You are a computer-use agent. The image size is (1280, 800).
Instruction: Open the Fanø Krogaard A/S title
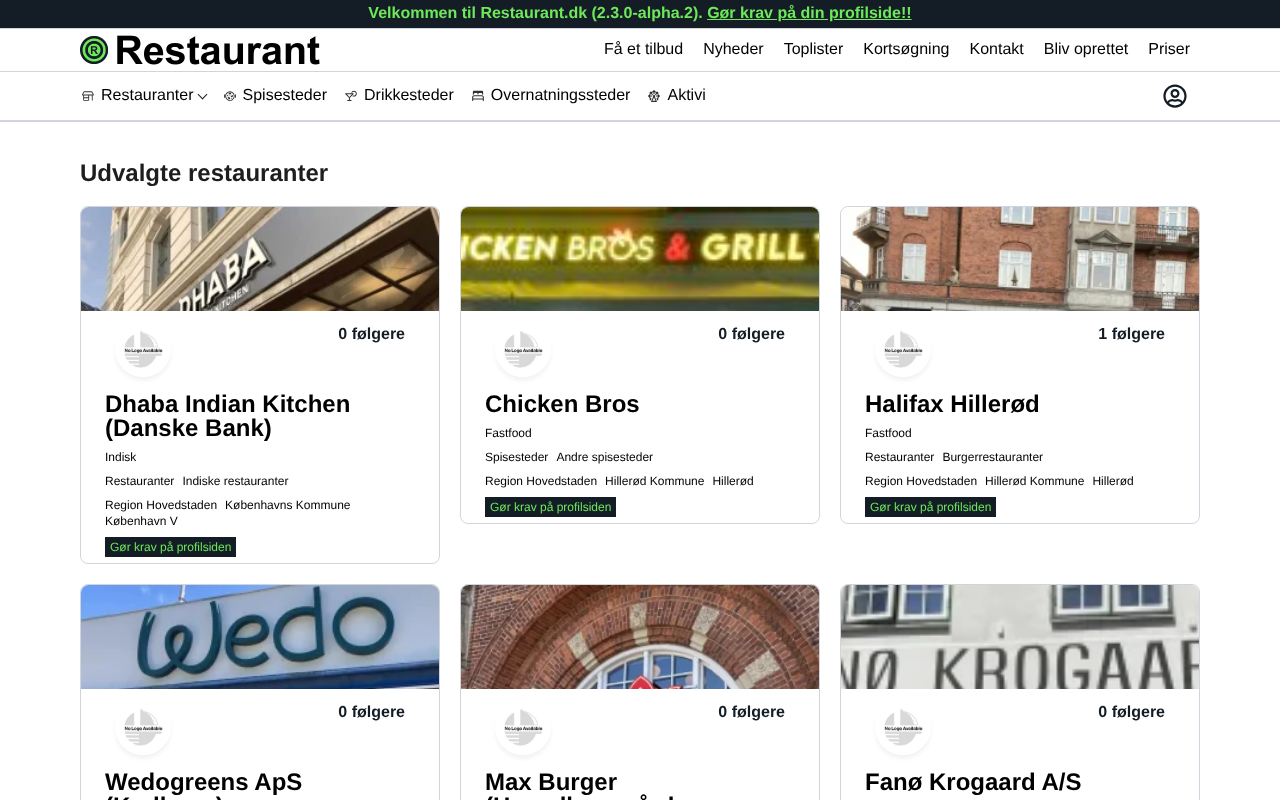pos(973,782)
